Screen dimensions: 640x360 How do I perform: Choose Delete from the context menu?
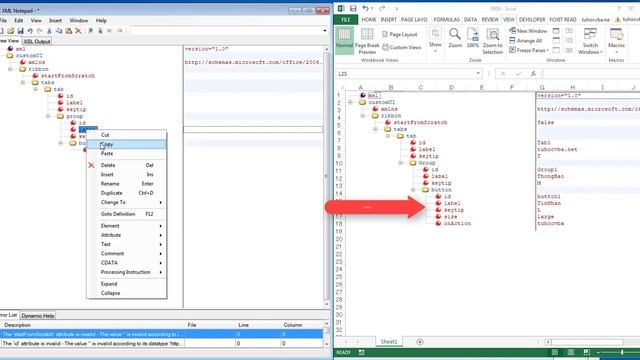(x=127, y=165)
